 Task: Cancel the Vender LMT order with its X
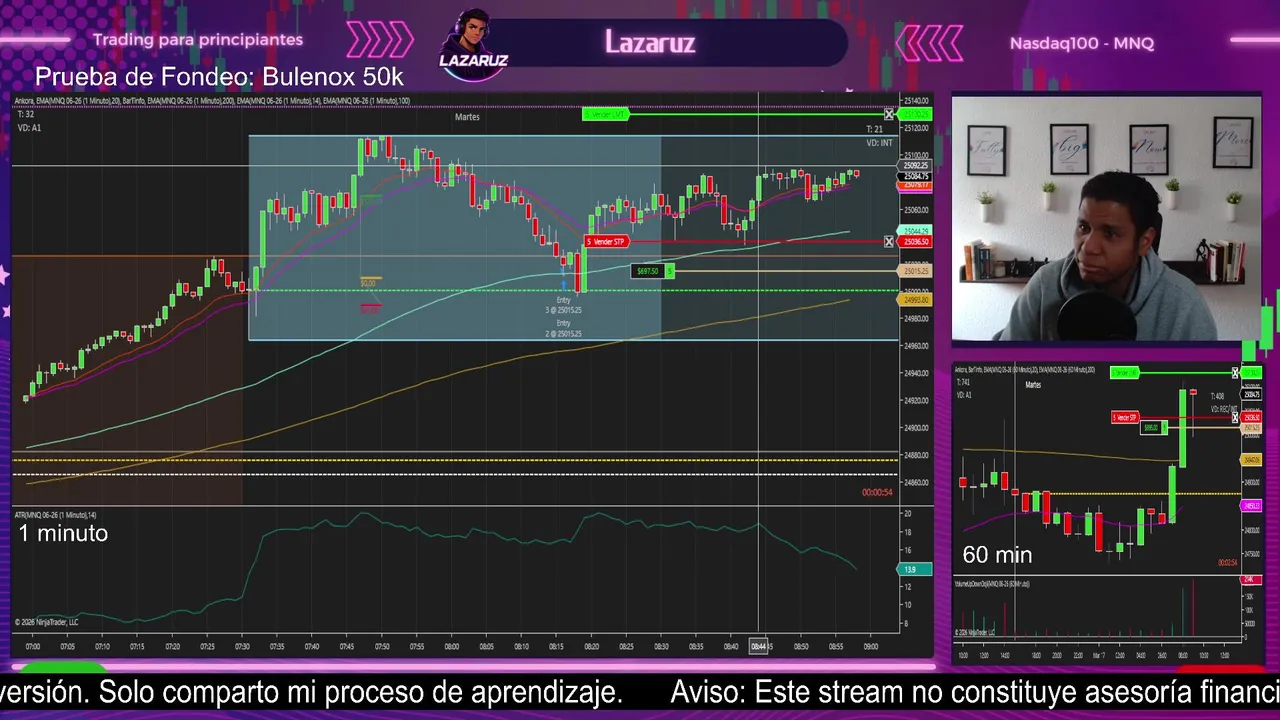coord(889,115)
